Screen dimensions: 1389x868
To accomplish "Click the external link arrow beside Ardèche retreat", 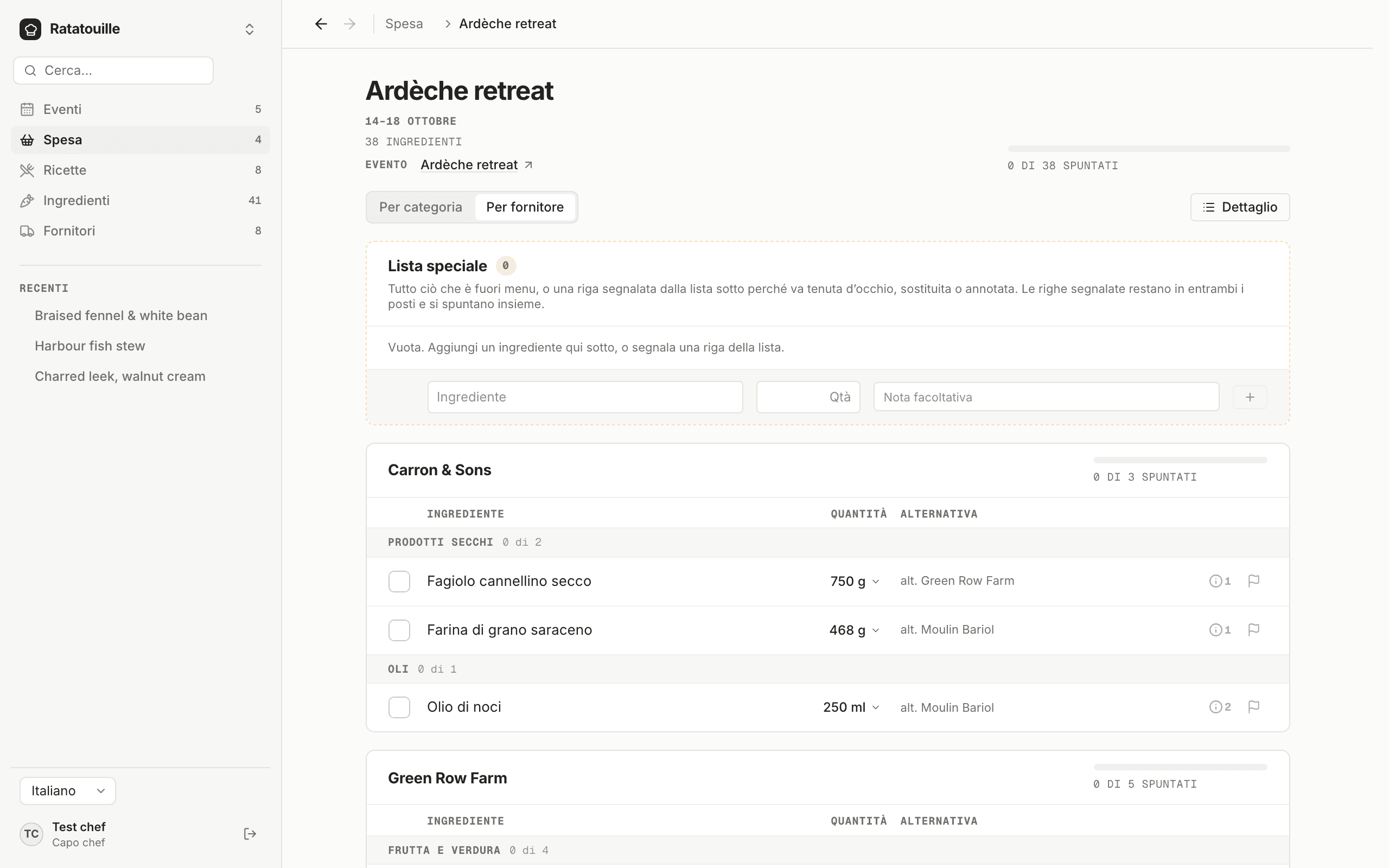I will tap(528, 165).
